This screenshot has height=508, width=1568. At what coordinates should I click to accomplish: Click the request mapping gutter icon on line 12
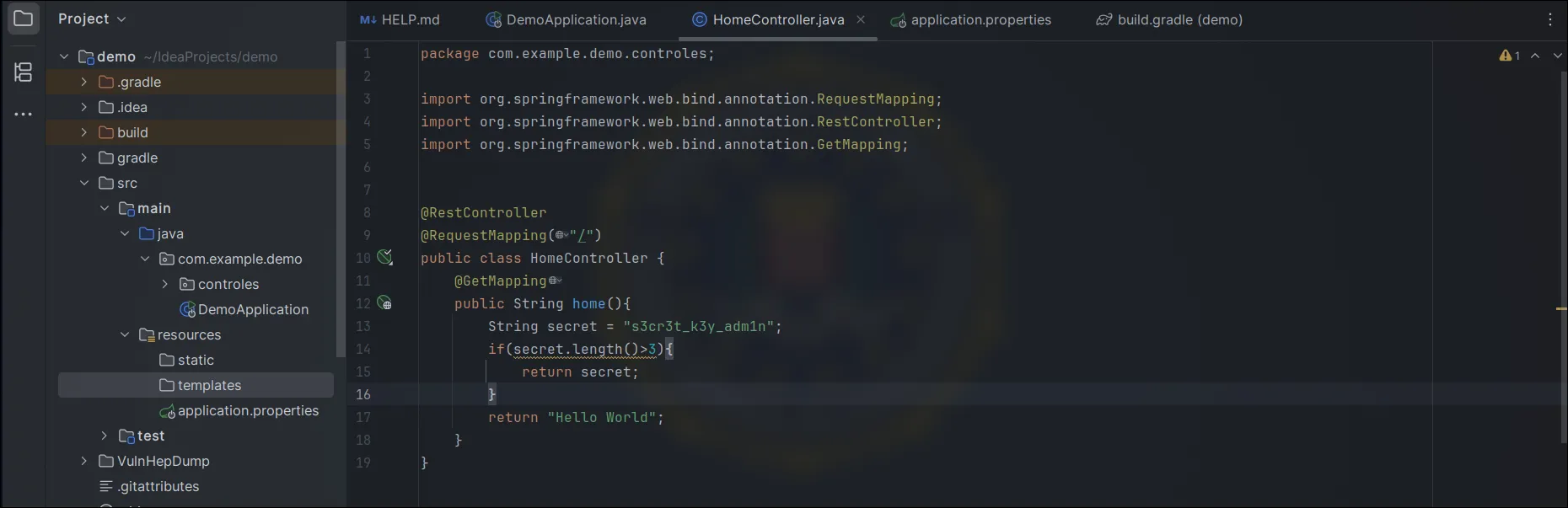click(384, 303)
